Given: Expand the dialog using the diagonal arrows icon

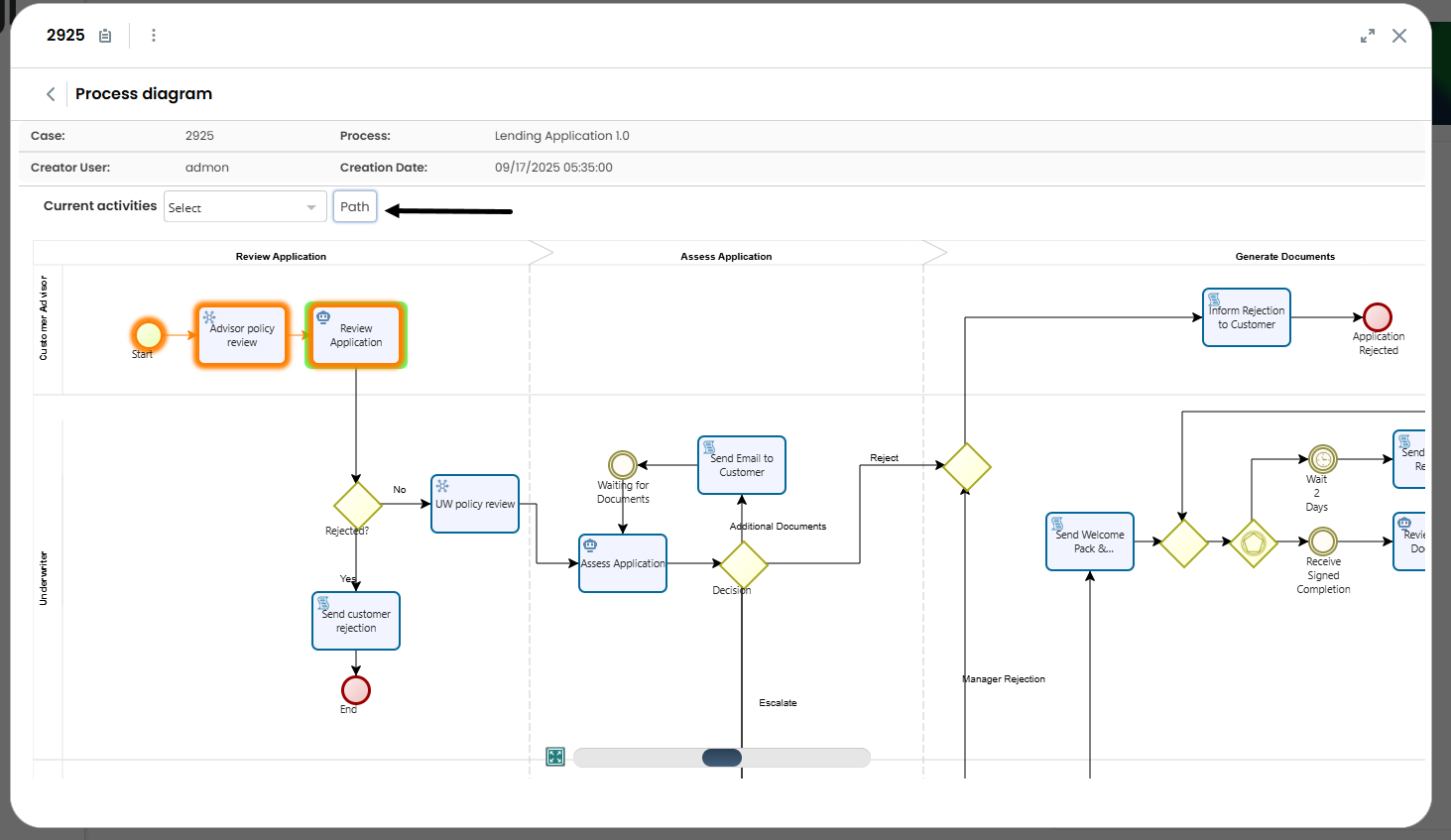Looking at the screenshot, I should click(1367, 35).
